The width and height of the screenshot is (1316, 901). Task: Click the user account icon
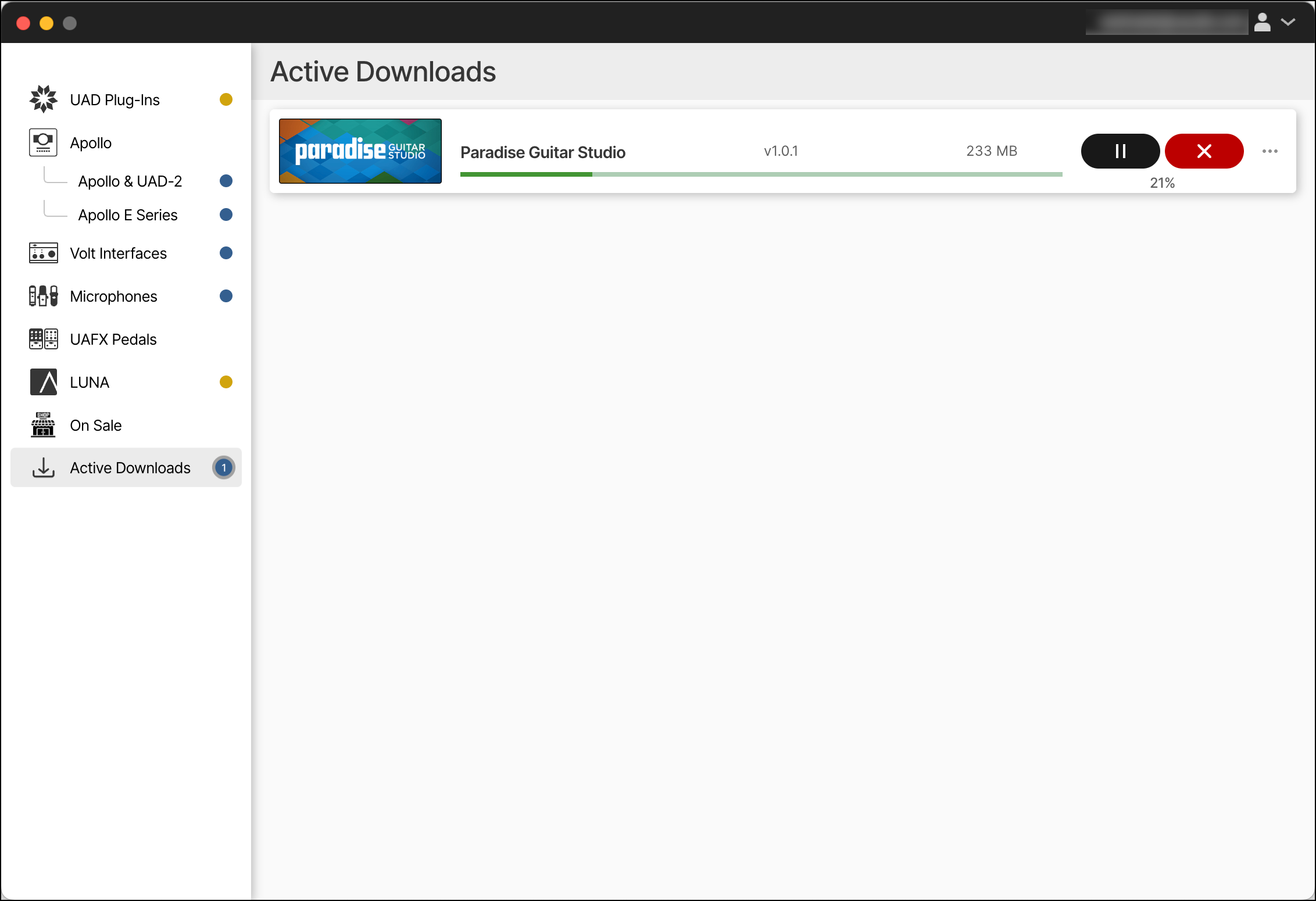[1263, 22]
